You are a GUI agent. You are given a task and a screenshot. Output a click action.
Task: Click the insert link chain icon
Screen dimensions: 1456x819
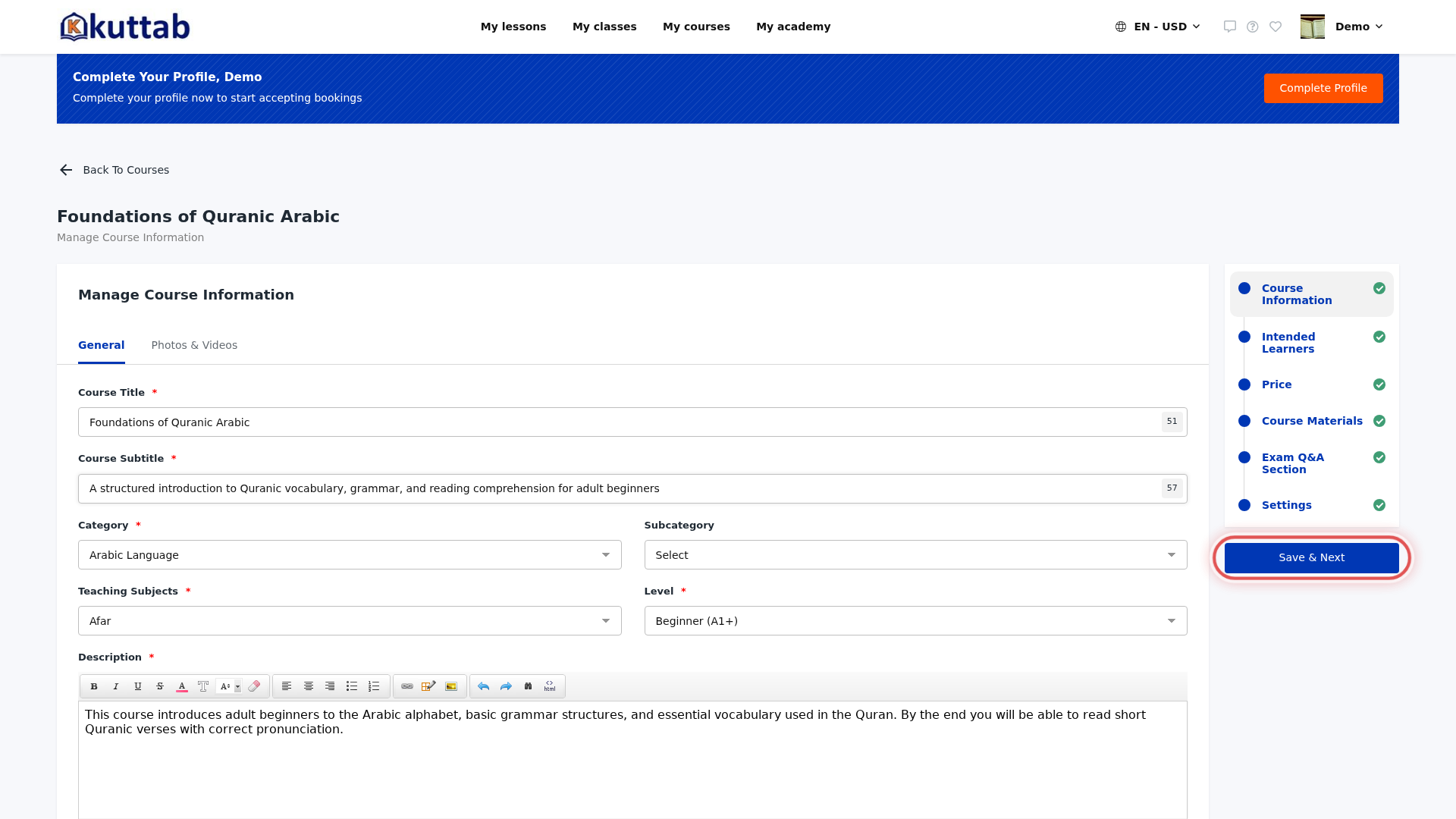pos(407,686)
